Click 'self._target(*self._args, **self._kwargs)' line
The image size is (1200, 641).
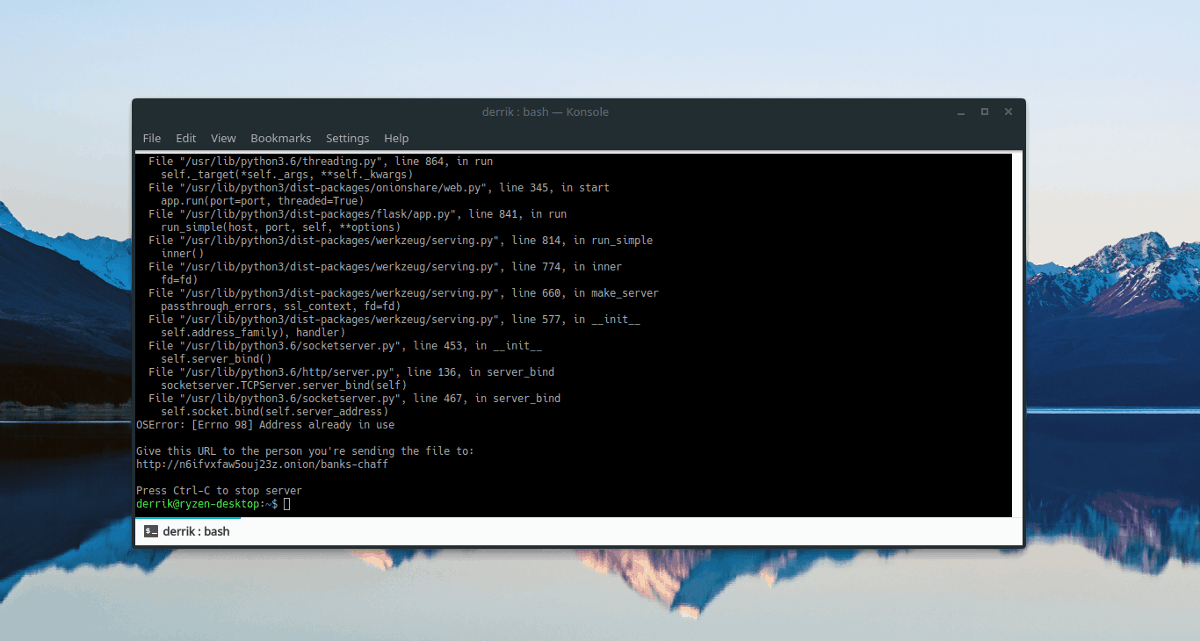(287, 174)
